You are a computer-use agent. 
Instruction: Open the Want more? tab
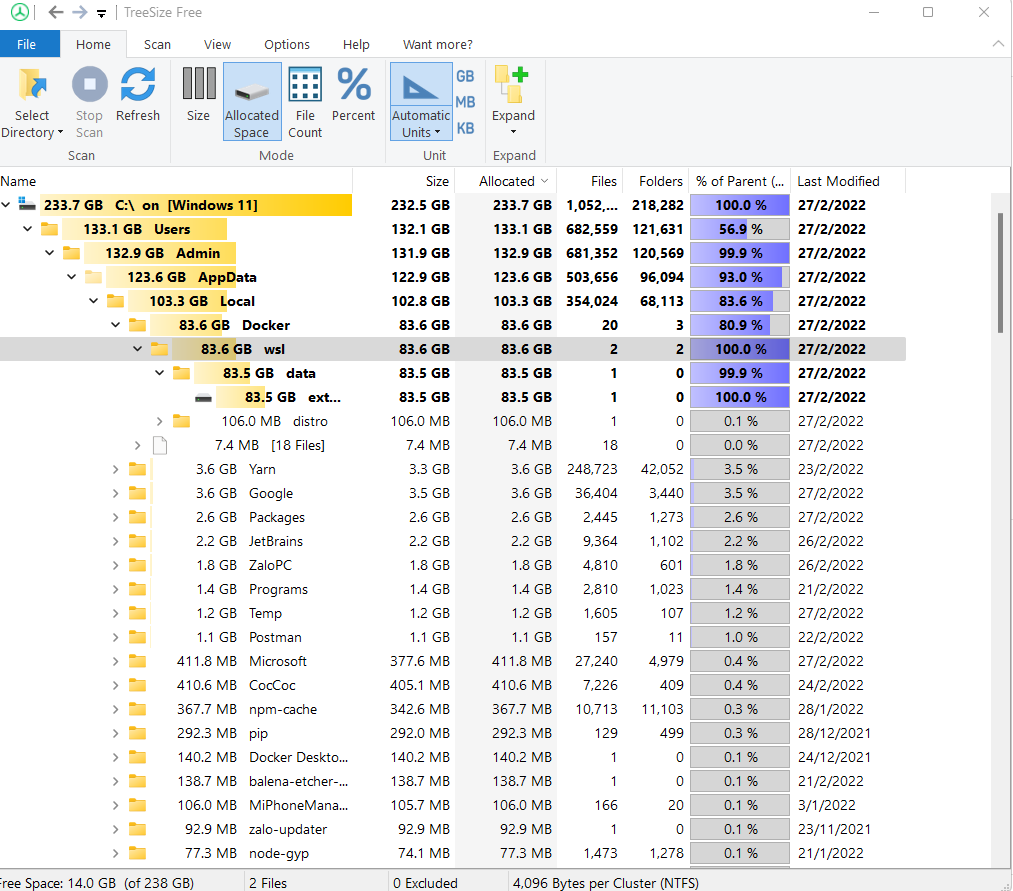pyautogui.click(x=437, y=45)
